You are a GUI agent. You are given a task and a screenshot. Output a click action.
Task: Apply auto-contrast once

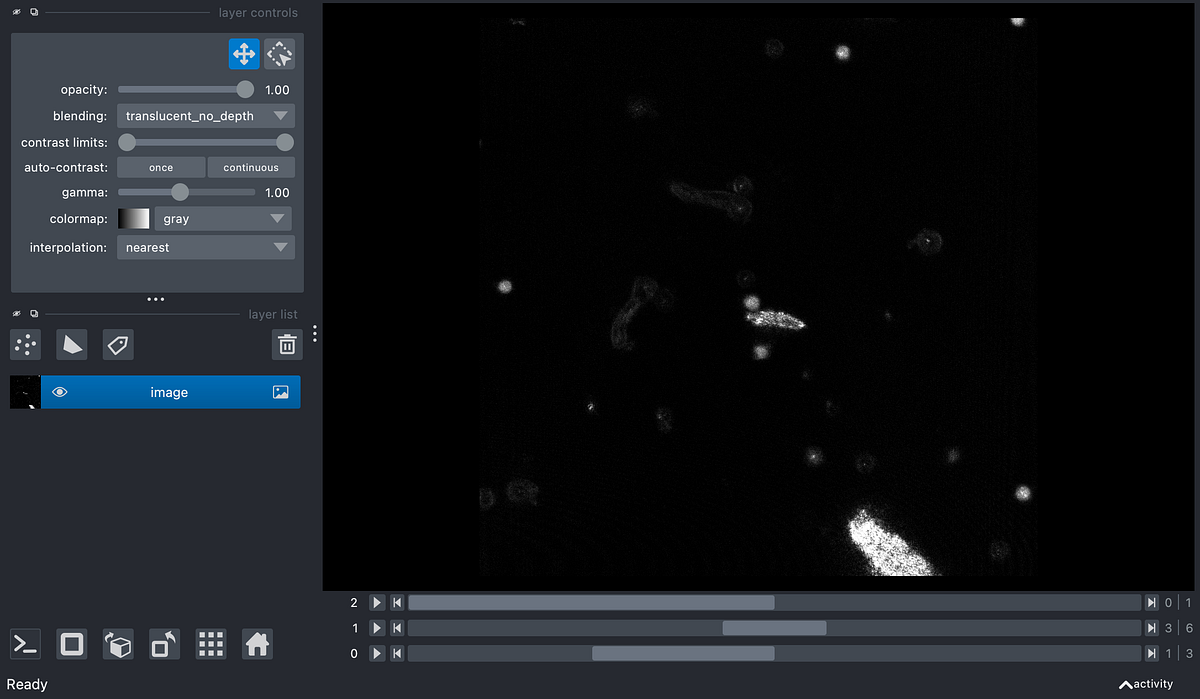pos(160,167)
